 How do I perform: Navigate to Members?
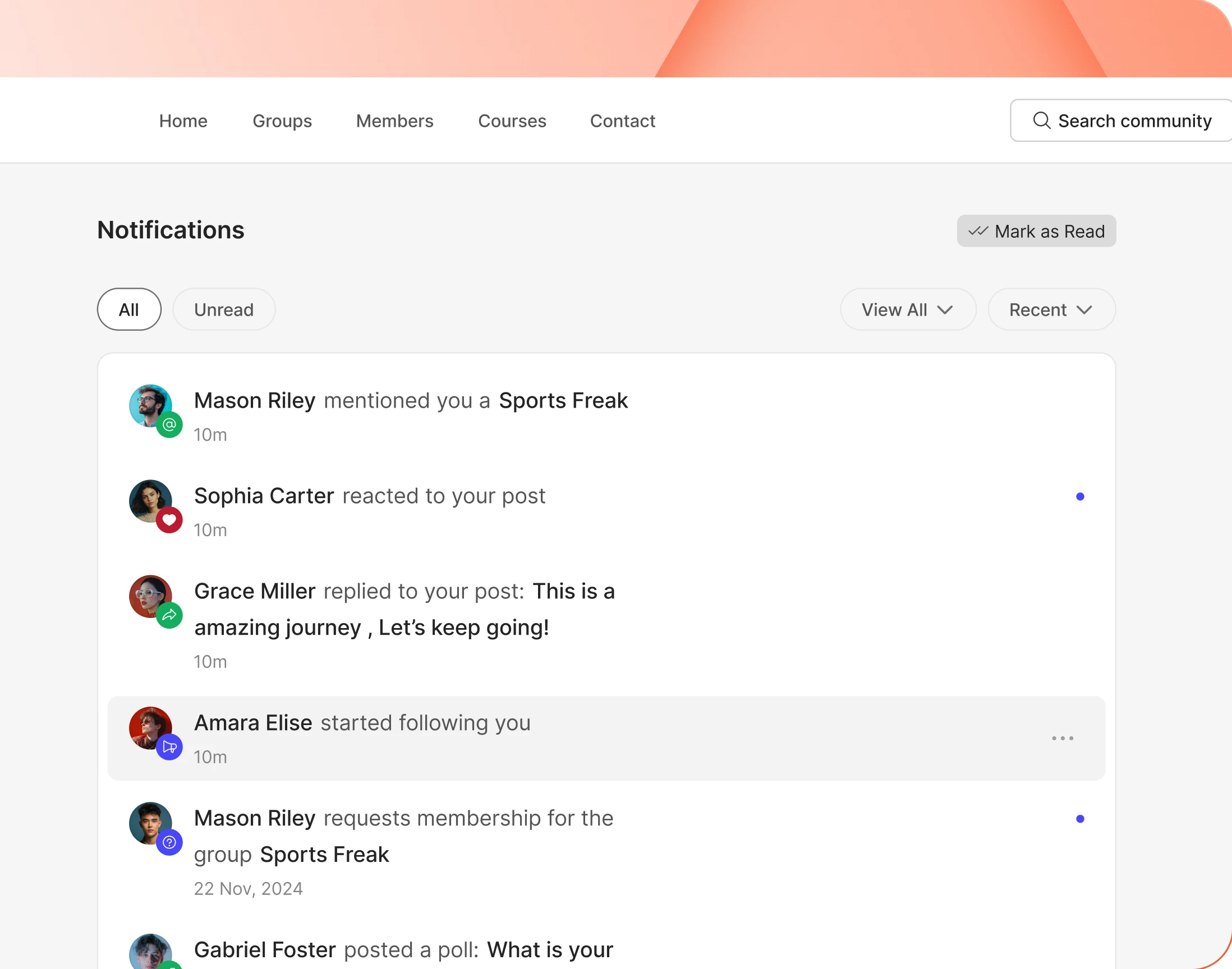click(x=394, y=121)
